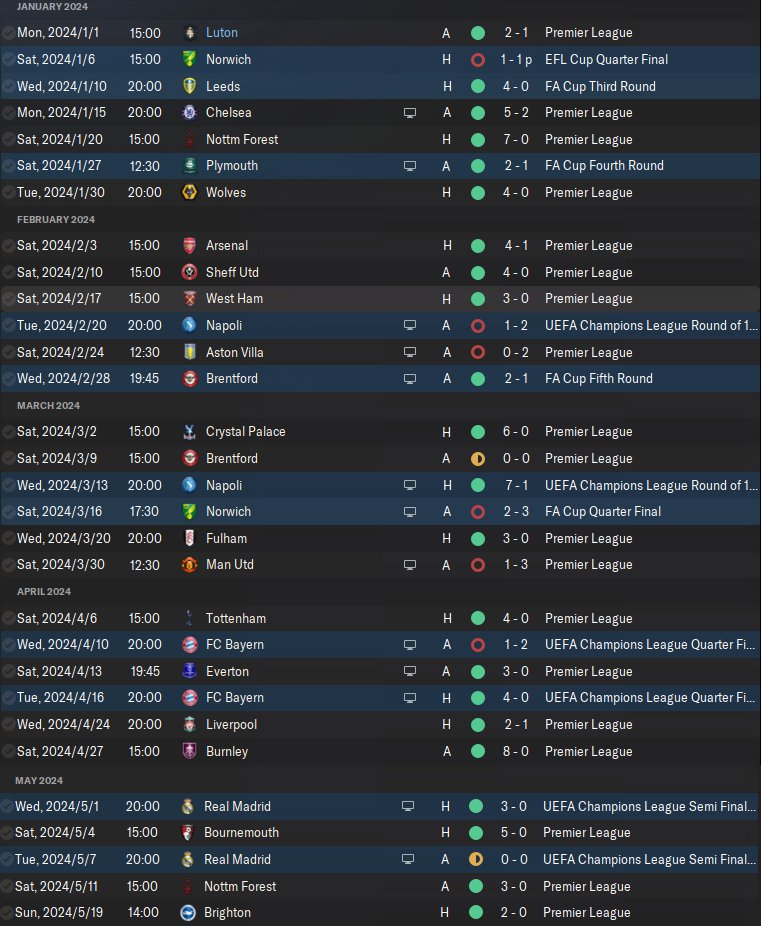
Task: Click the Tottenham club crest
Action: (x=189, y=619)
